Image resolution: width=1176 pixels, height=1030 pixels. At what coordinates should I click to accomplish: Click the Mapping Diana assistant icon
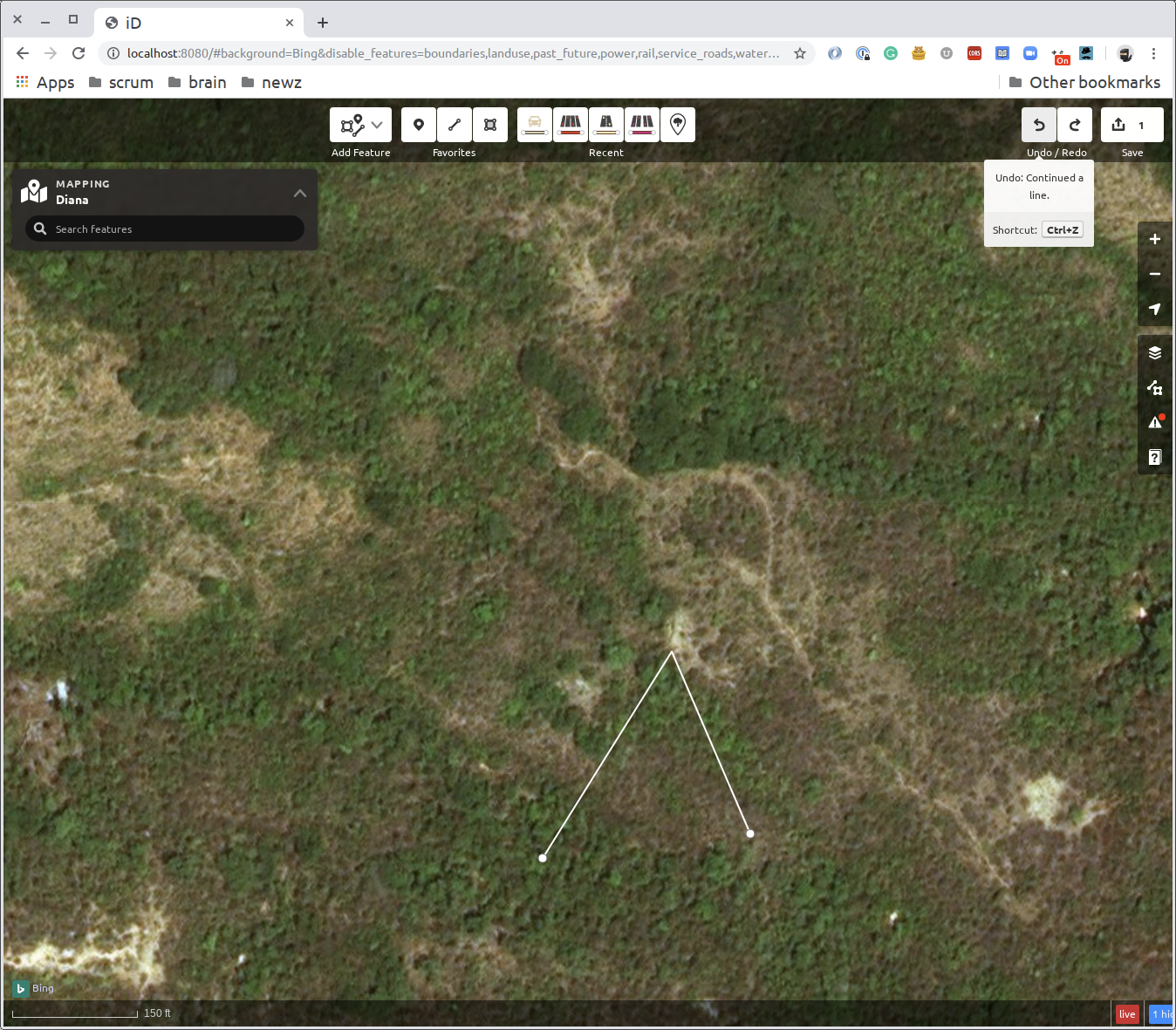34,191
